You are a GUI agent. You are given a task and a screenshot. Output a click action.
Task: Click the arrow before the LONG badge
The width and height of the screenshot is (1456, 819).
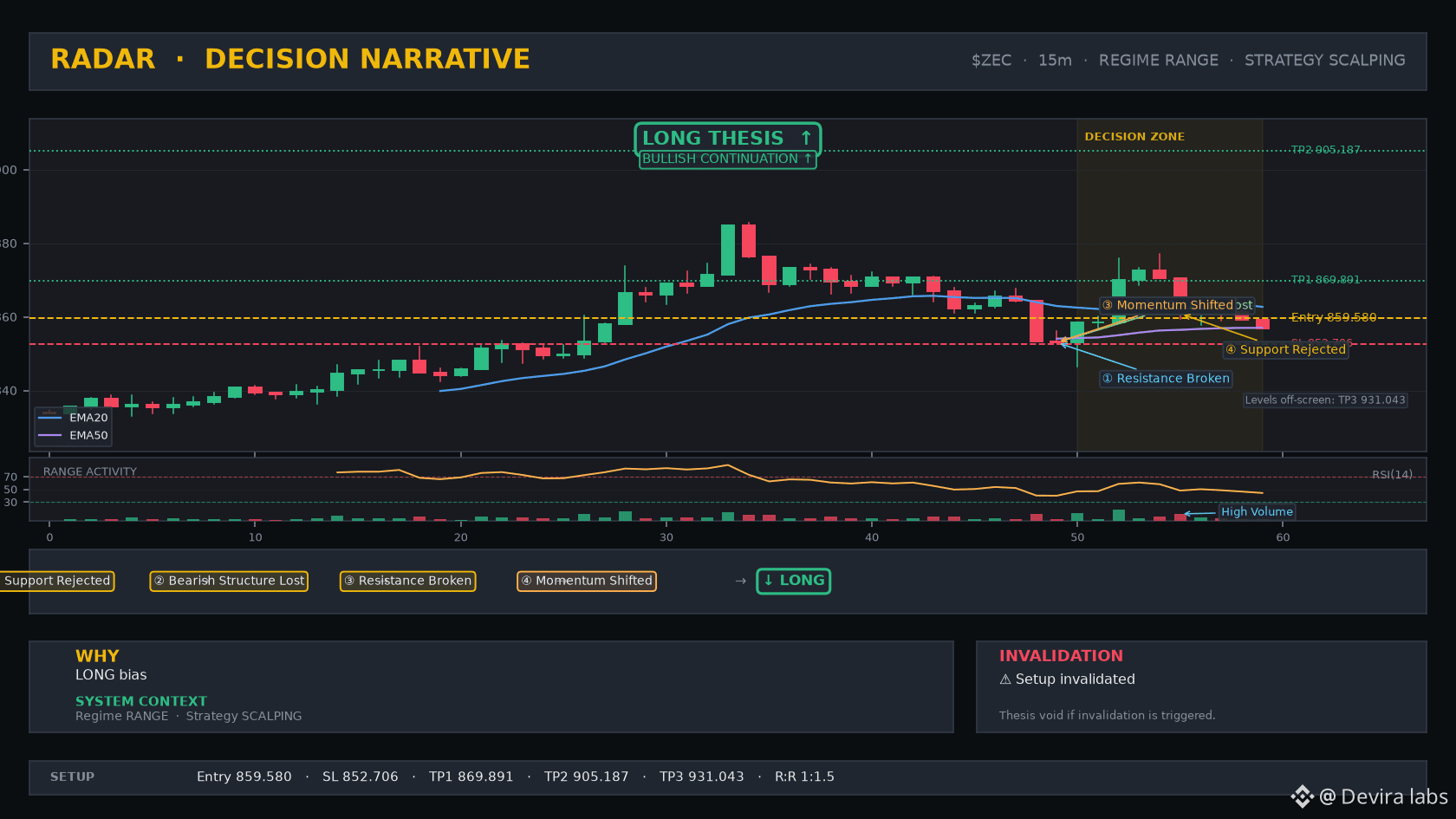click(740, 582)
